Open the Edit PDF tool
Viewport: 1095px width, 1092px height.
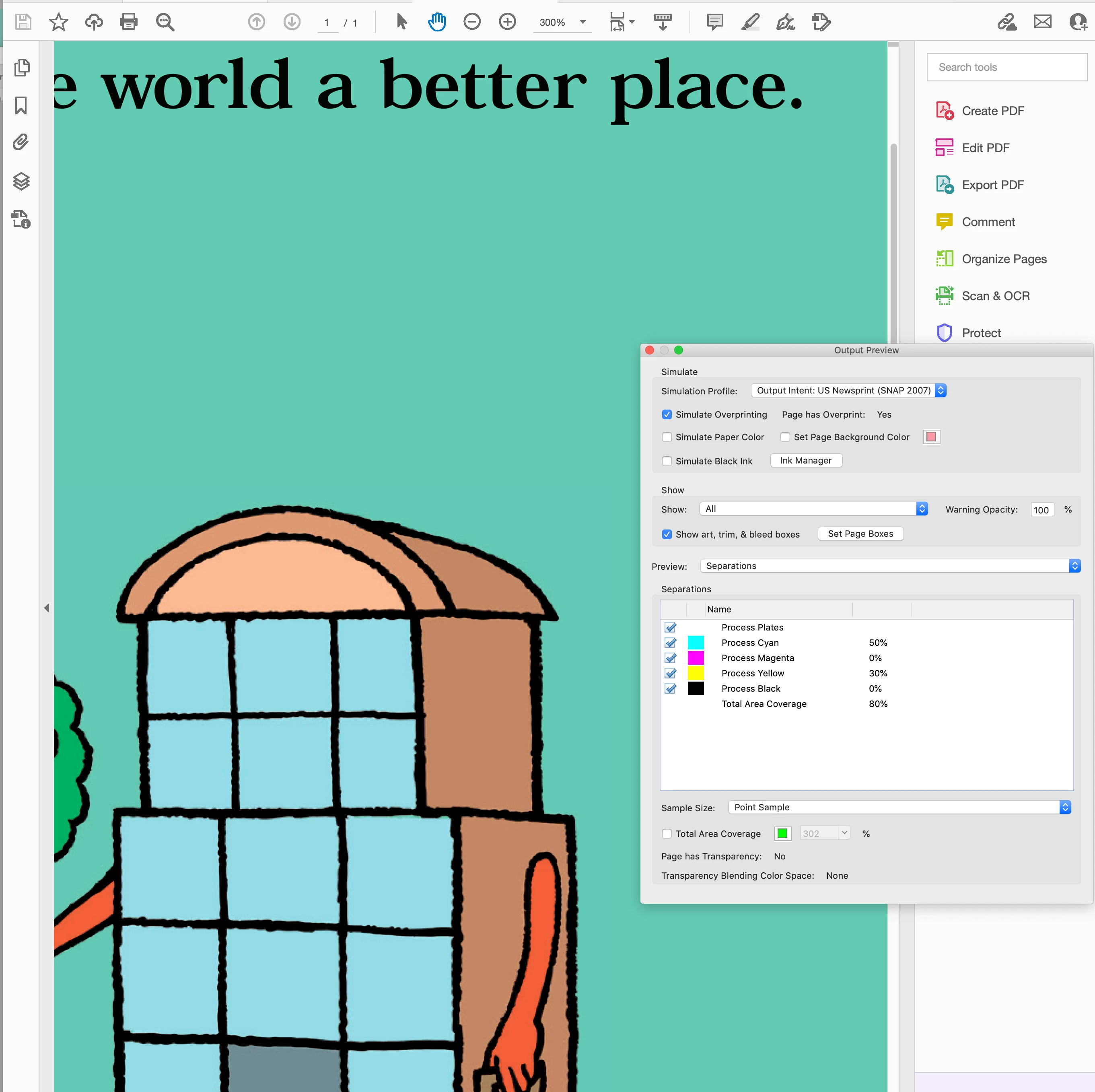985,148
